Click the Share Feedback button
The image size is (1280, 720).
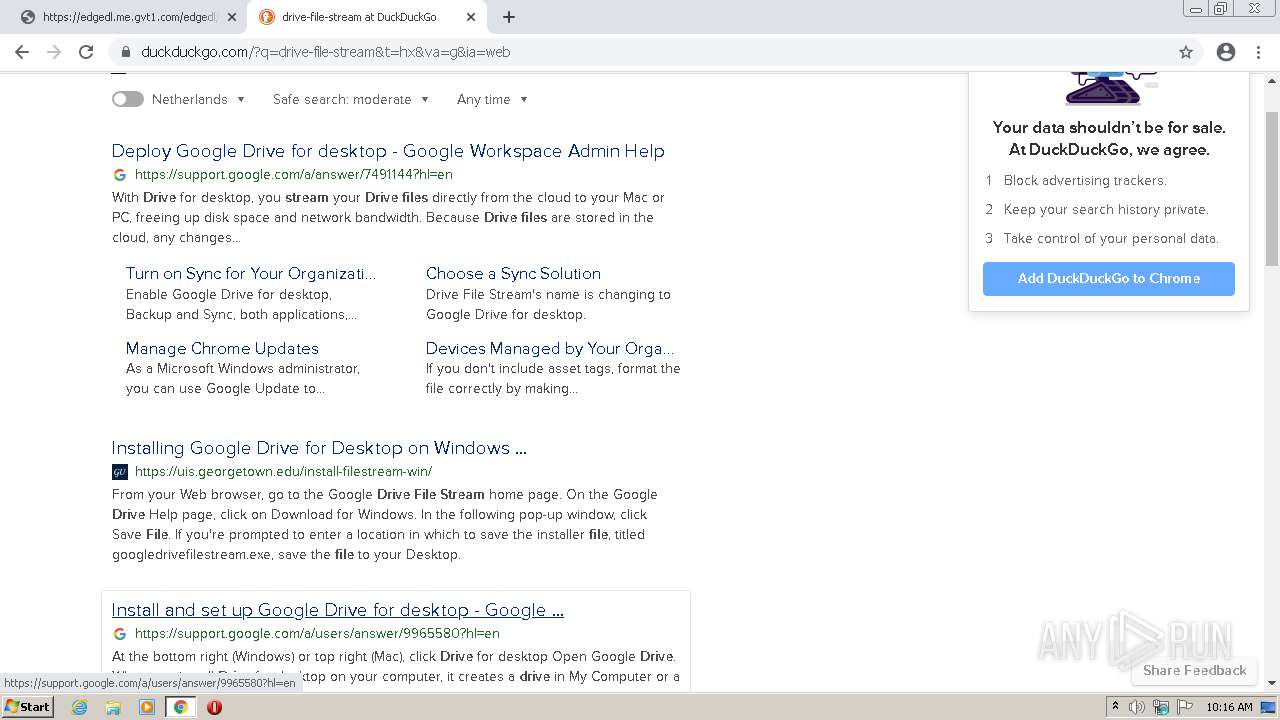1195,670
